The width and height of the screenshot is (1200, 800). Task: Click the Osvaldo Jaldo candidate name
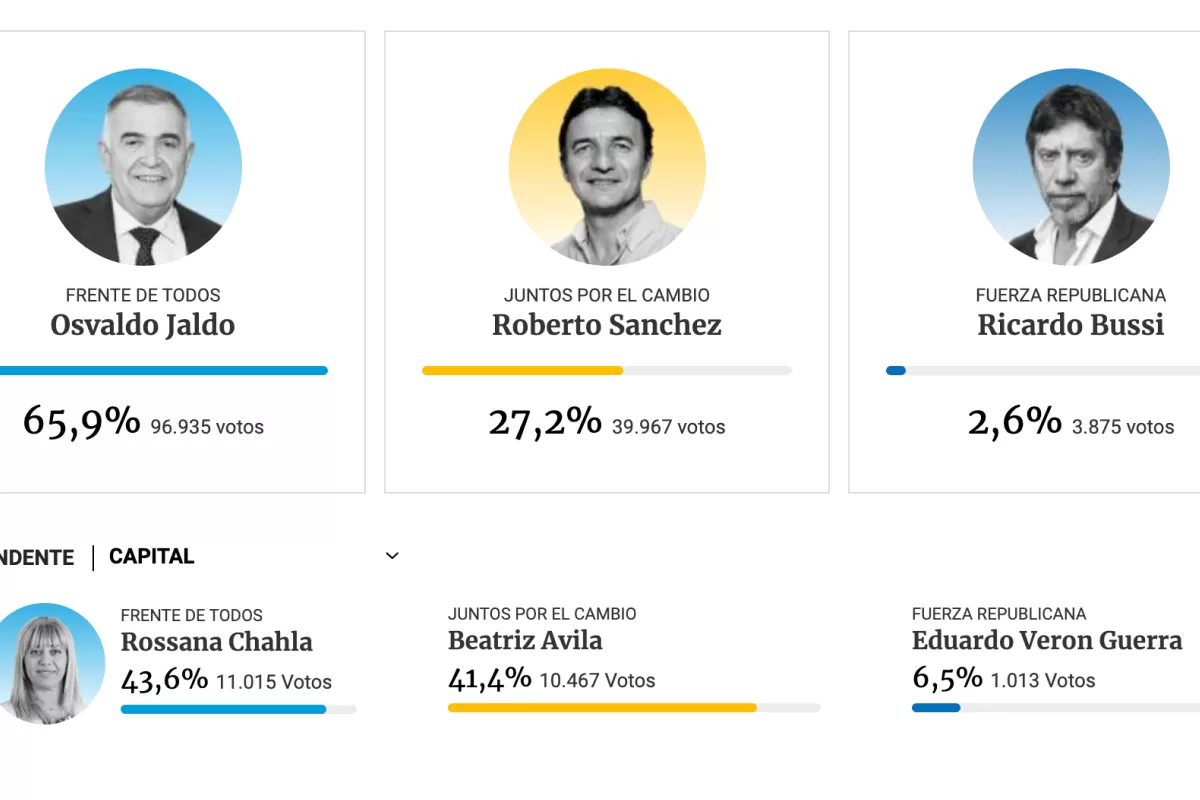click(x=143, y=325)
